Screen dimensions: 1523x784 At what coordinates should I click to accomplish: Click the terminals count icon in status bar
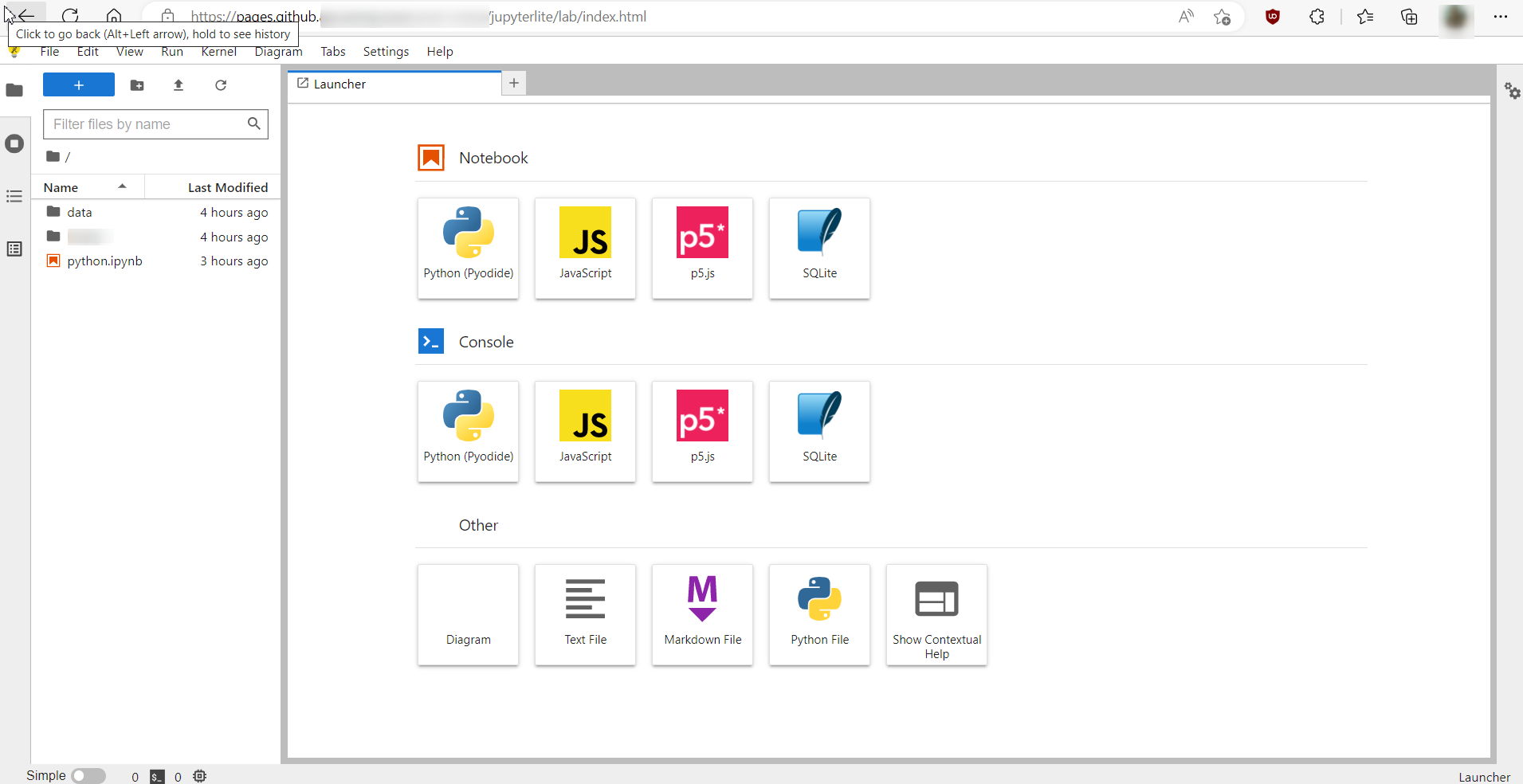(x=158, y=777)
